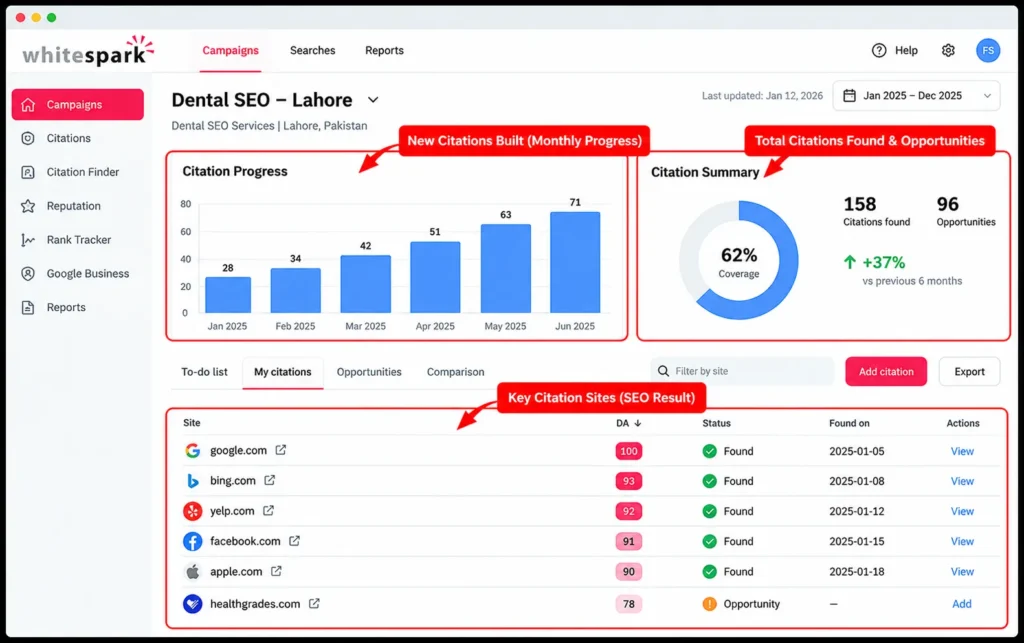This screenshot has height=643, width=1024.
Task: Open the FS user avatar
Action: coord(988,50)
